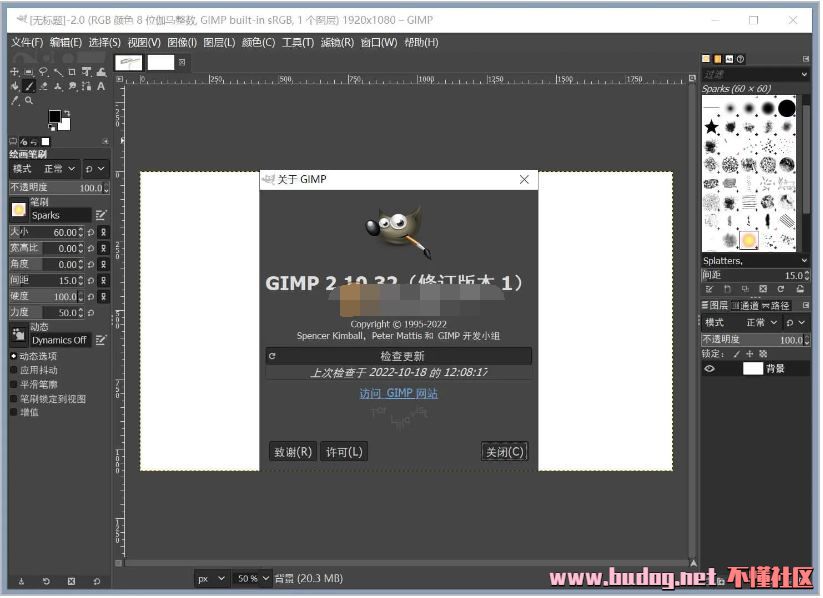Open the tool options mode group switcher
This screenshot has width=823, height=598.
coord(96,169)
